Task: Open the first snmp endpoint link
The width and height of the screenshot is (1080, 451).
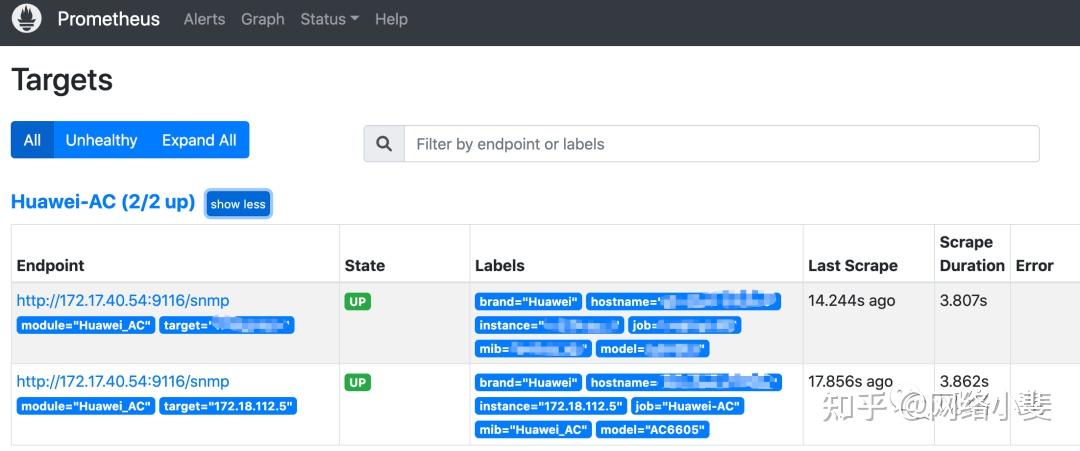Action: pos(123,300)
